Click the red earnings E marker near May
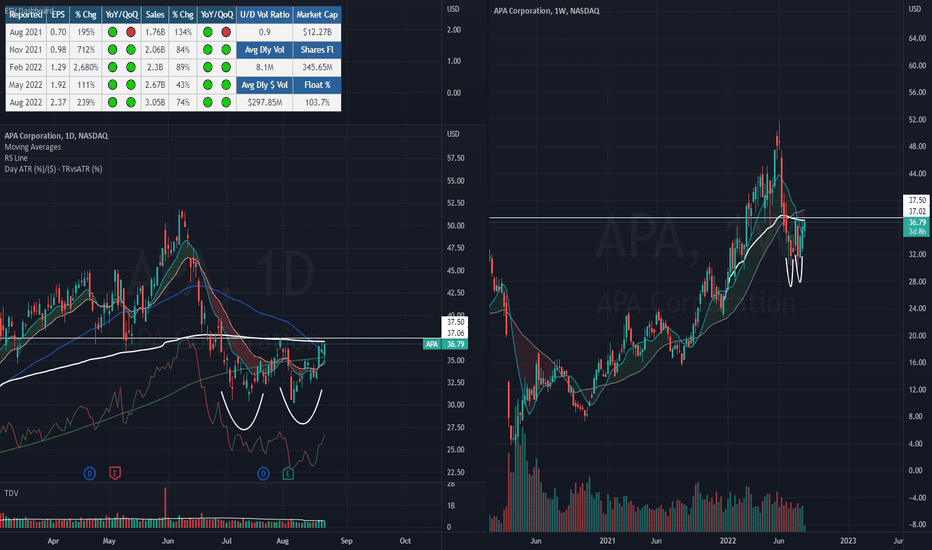This screenshot has height=550, width=932. click(115, 473)
